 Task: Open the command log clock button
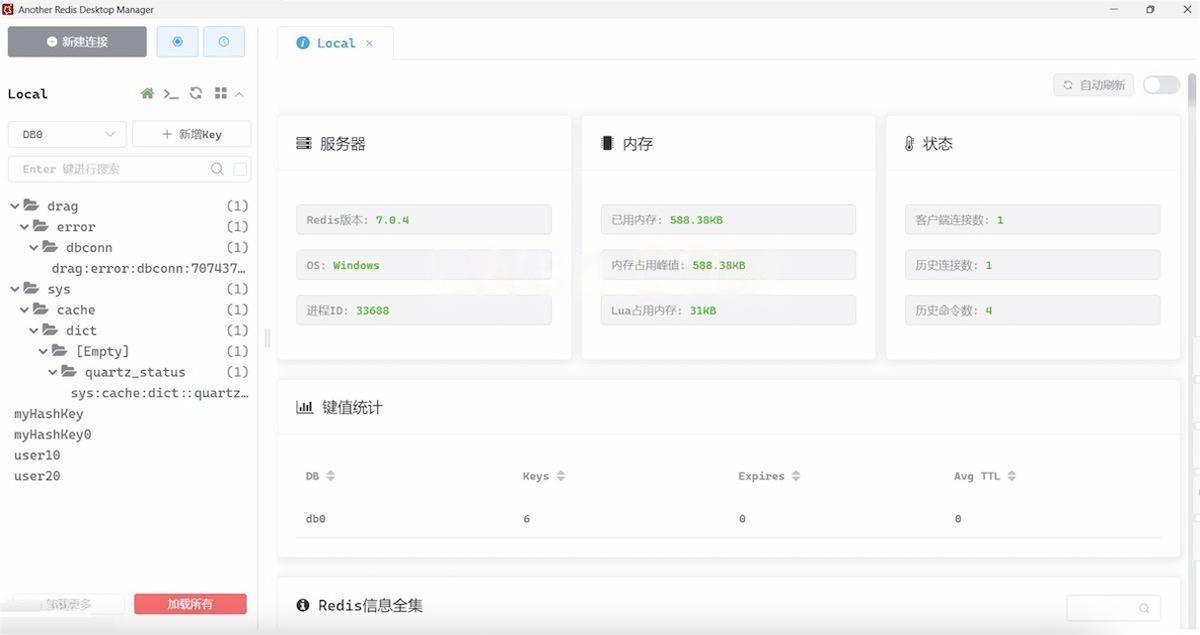click(224, 42)
